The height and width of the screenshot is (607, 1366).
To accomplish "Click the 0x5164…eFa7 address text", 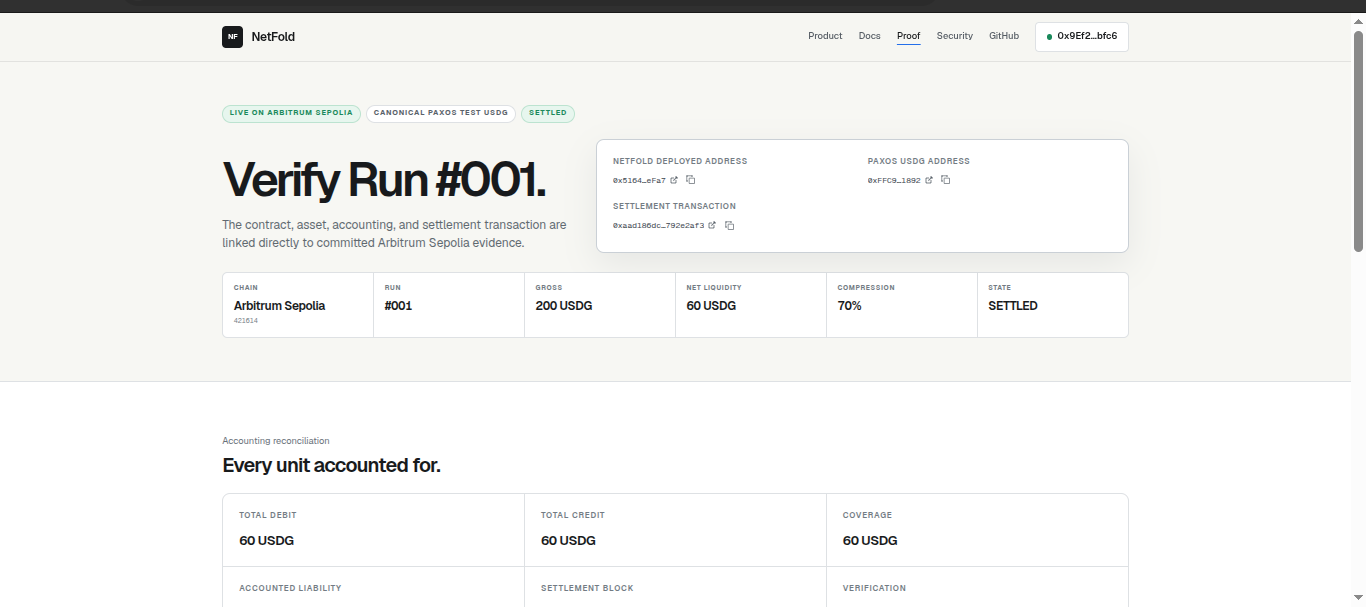I will pyautogui.click(x=639, y=180).
